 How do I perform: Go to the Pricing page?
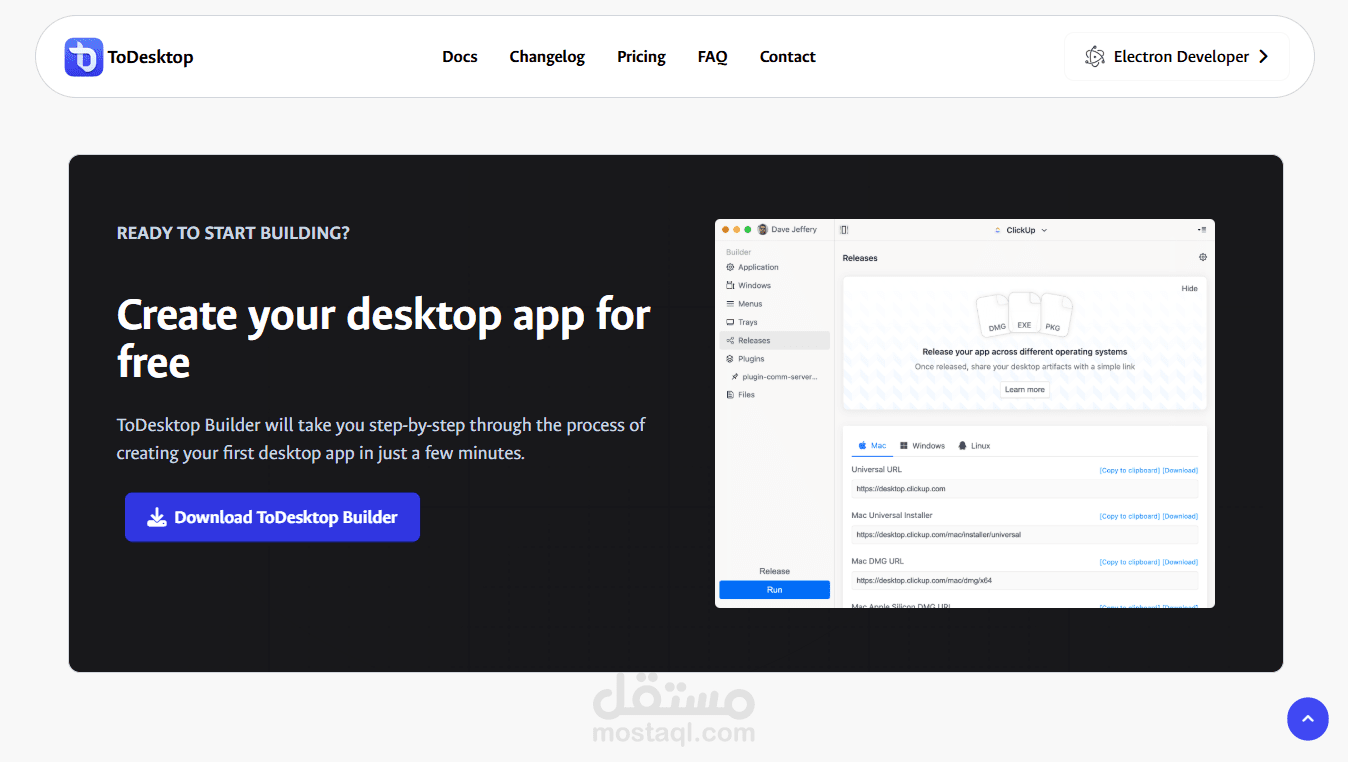(641, 57)
